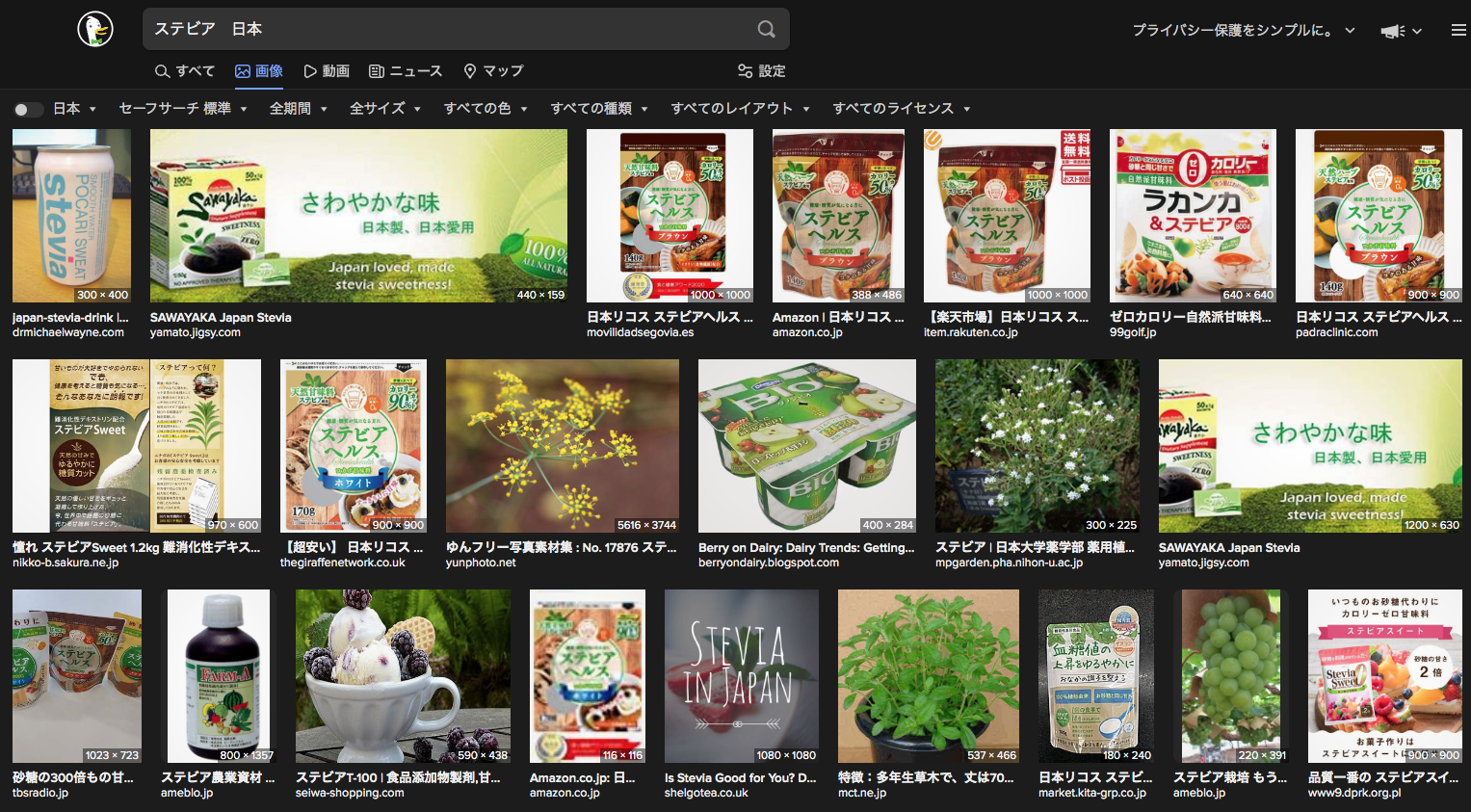The image size is (1471, 812).
Task: Open the 全サイズ size filter dropdown
Action: (x=385, y=109)
